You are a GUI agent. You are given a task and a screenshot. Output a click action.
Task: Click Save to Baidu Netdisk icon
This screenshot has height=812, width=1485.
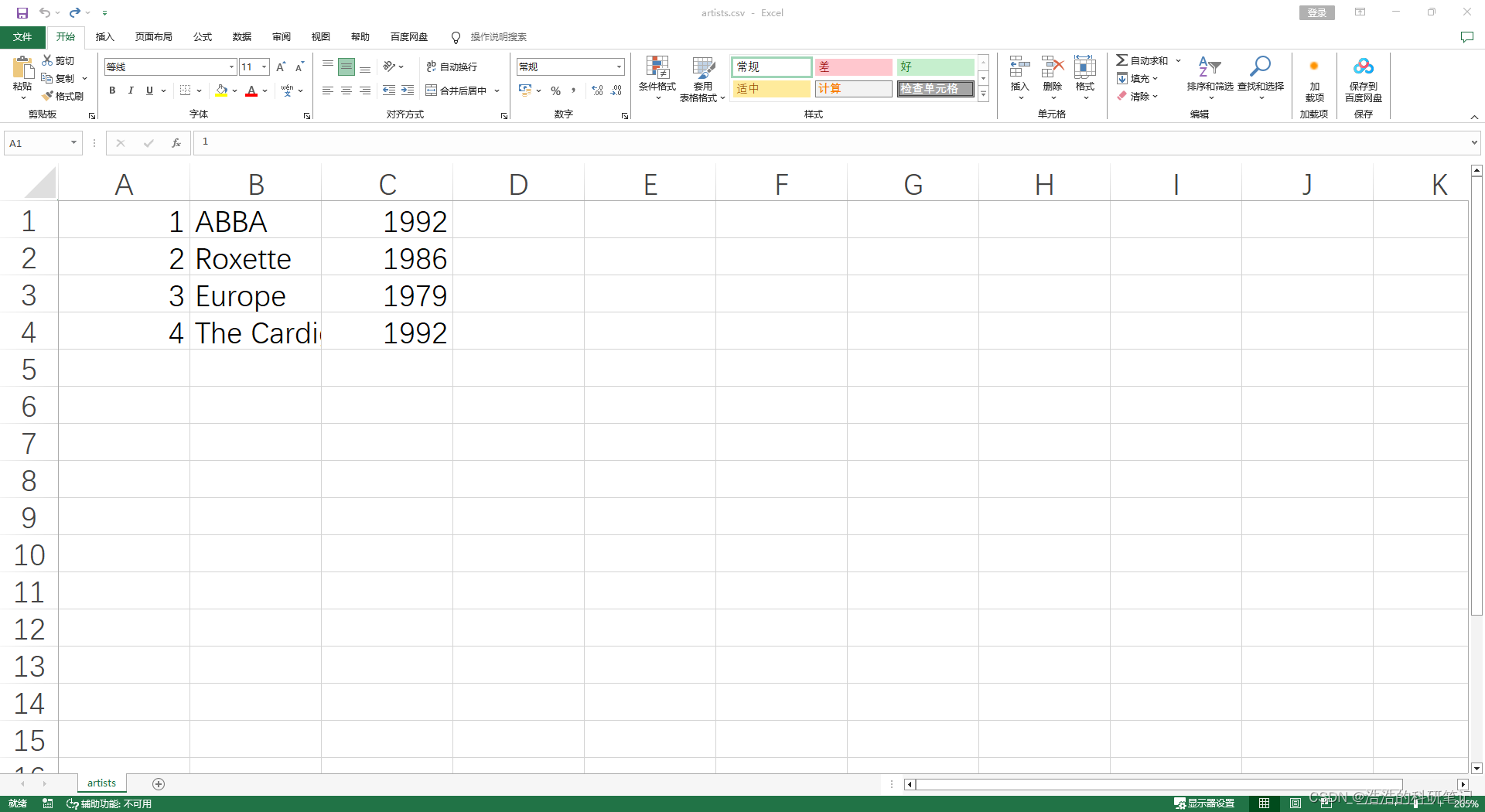1364,67
